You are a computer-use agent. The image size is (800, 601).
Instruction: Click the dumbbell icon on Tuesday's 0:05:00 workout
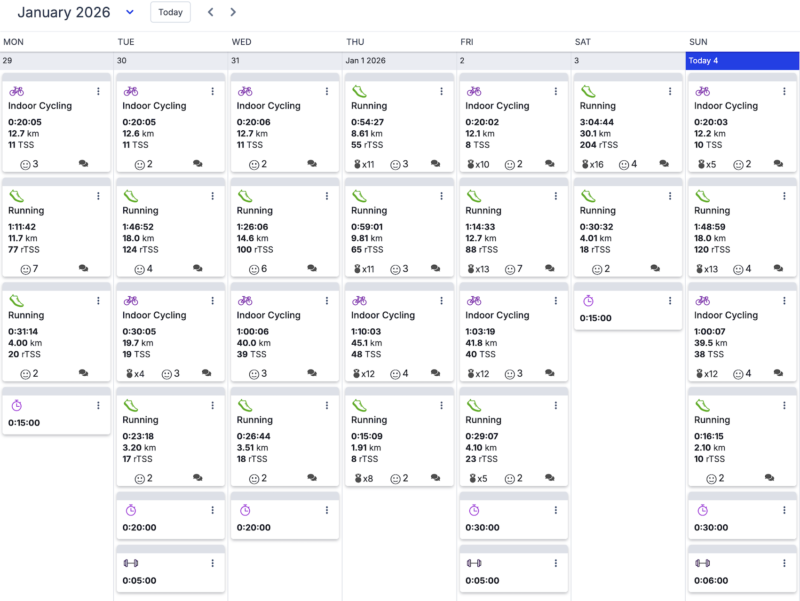pyautogui.click(x=131, y=563)
